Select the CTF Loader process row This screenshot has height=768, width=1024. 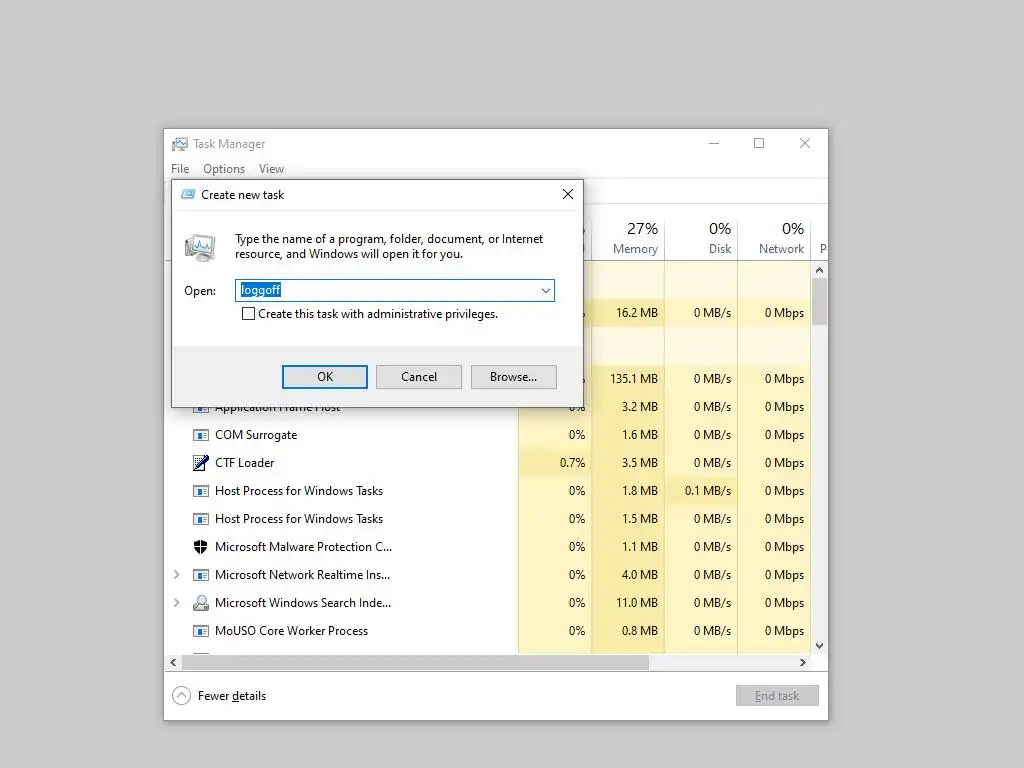(x=488, y=463)
